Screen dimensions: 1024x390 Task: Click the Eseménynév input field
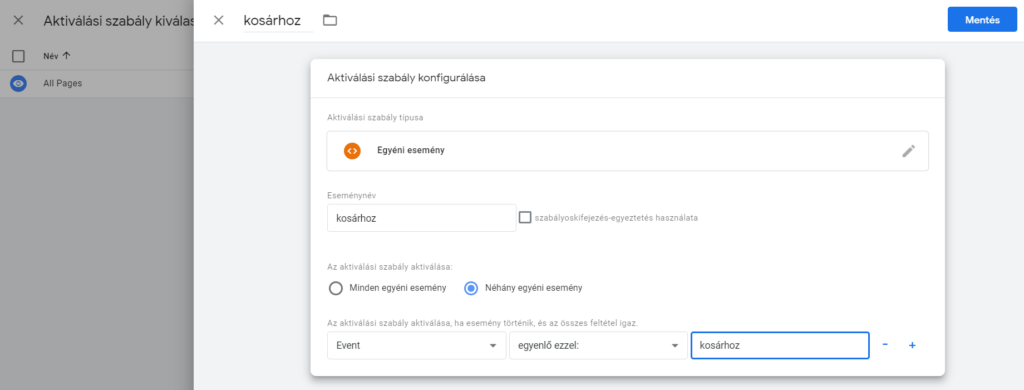421,218
